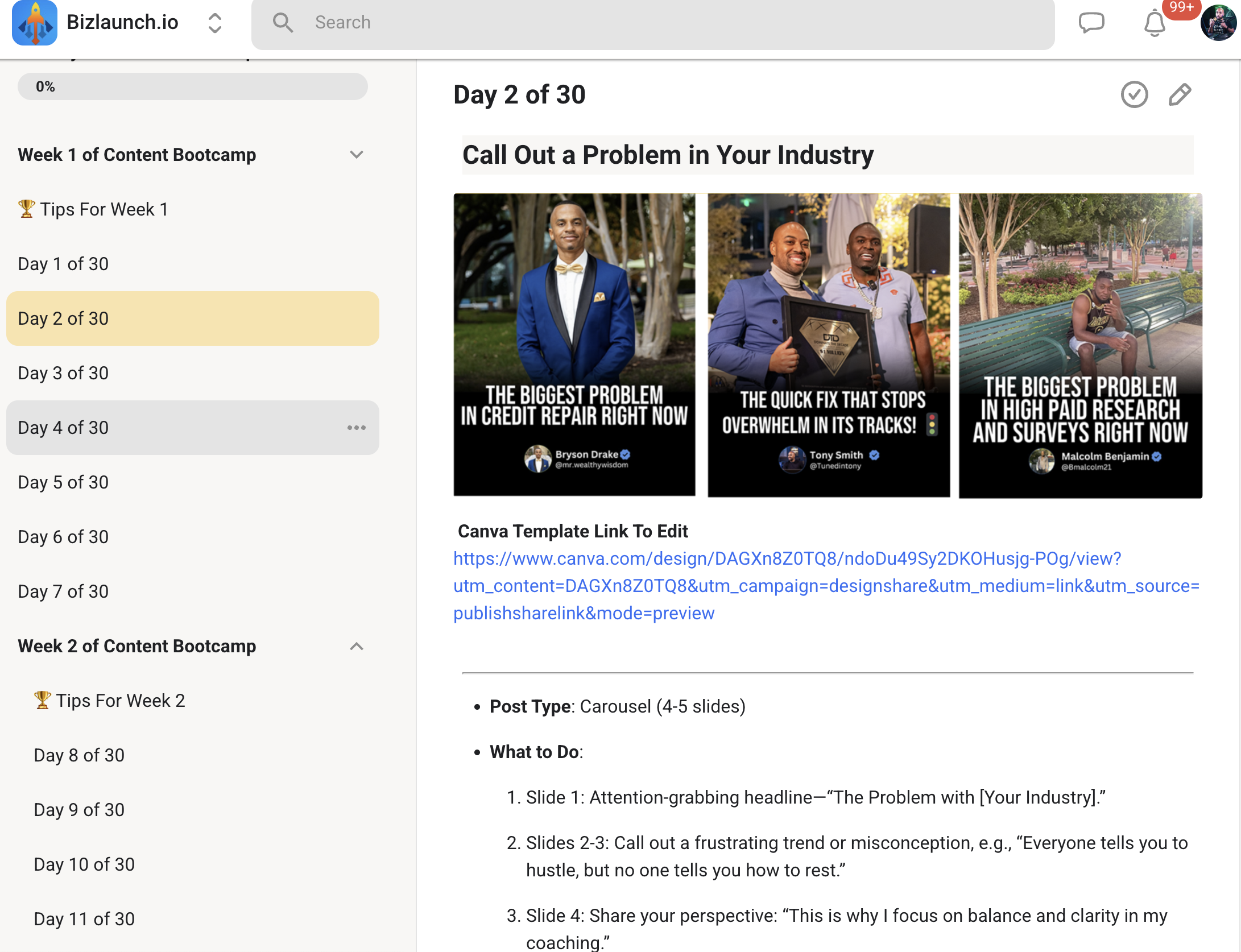The width and height of the screenshot is (1241, 952).
Task: Open the Malcolm Benjamin surveys thumbnail
Action: tap(1080, 345)
